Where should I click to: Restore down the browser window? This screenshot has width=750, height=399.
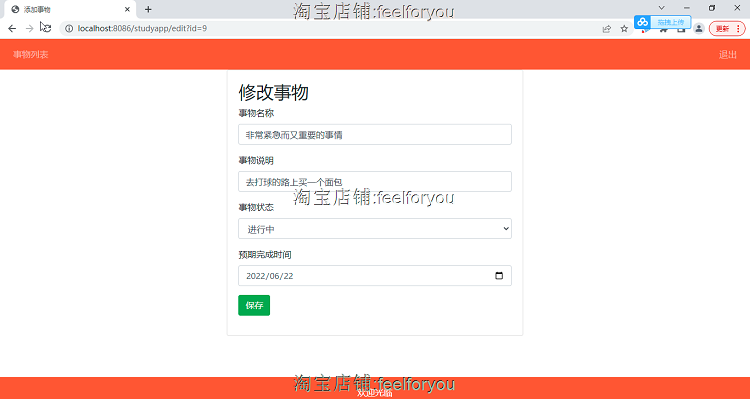click(x=712, y=8)
